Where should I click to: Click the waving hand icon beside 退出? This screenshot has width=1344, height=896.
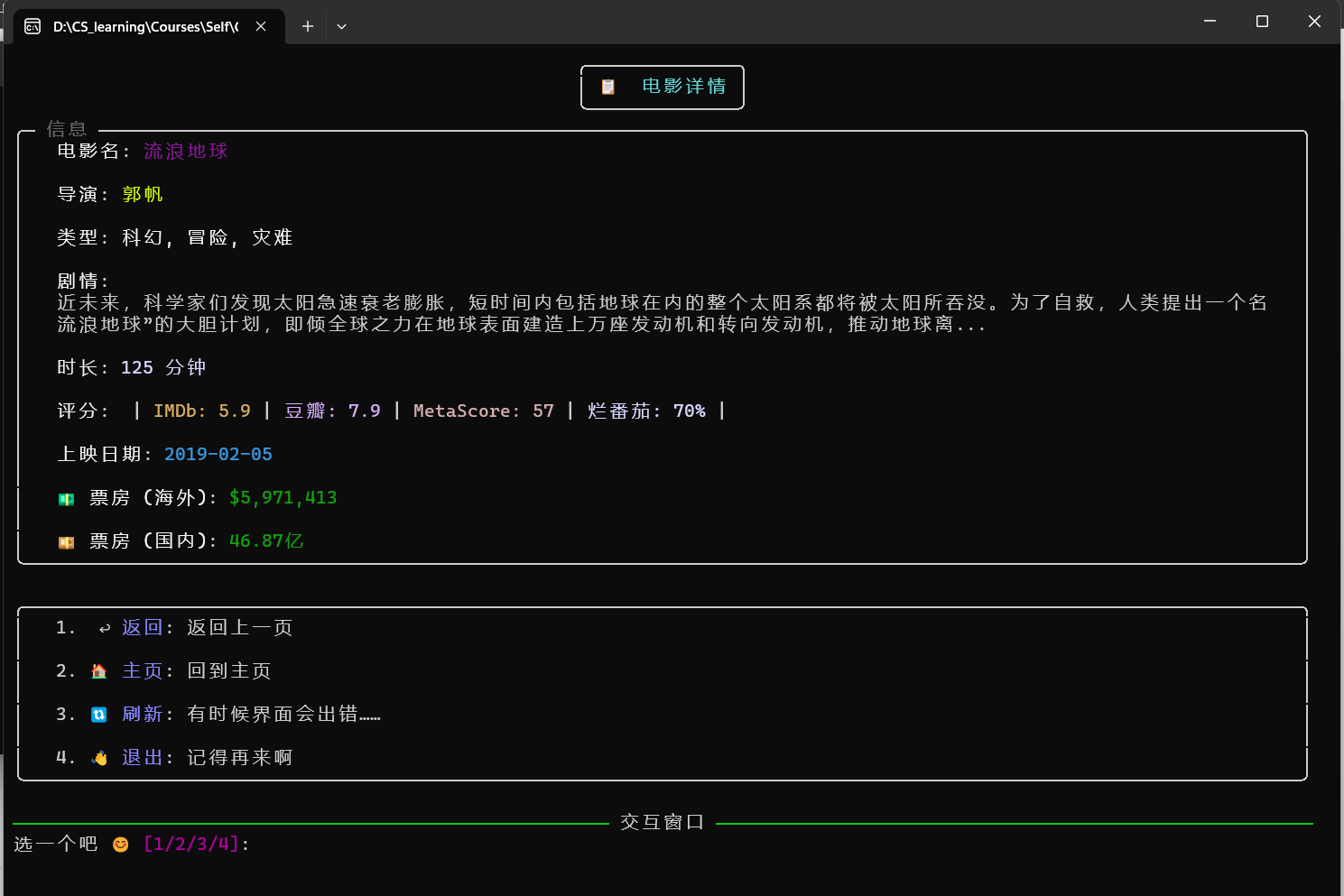click(x=99, y=758)
